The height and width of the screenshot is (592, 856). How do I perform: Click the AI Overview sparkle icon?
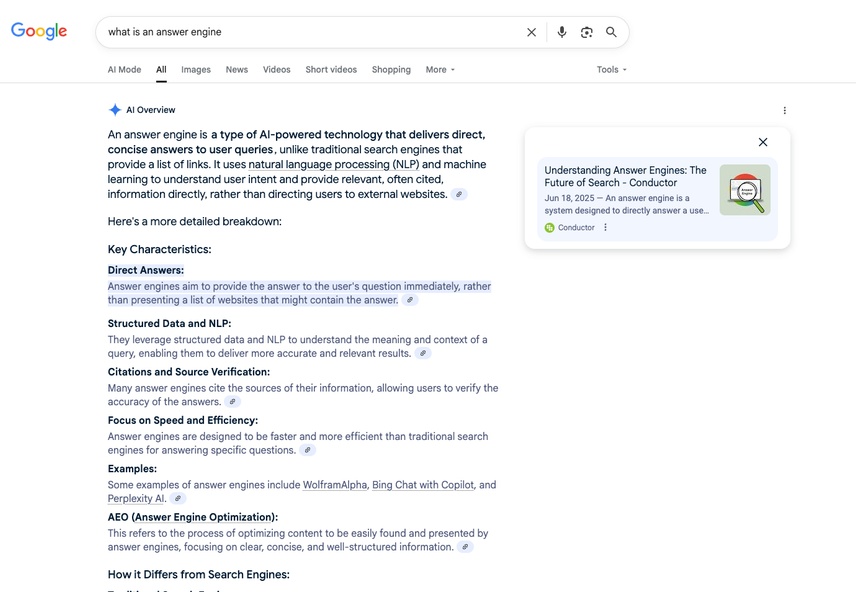[x=115, y=110]
